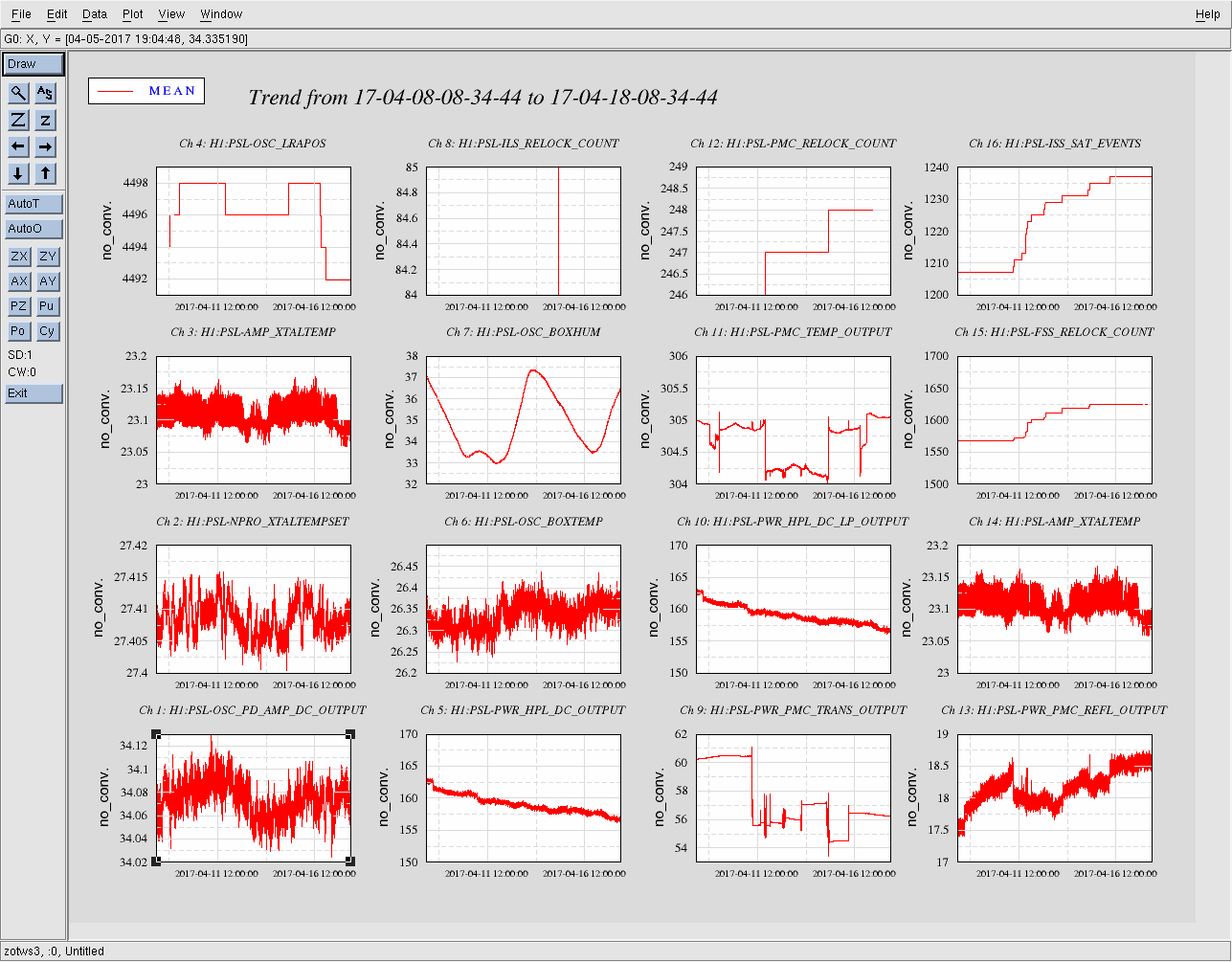This screenshot has height=962, width=1232.
Task: Select the H1:PSL-OSC_BOXHUM graph
Action: (x=523, y=419)
